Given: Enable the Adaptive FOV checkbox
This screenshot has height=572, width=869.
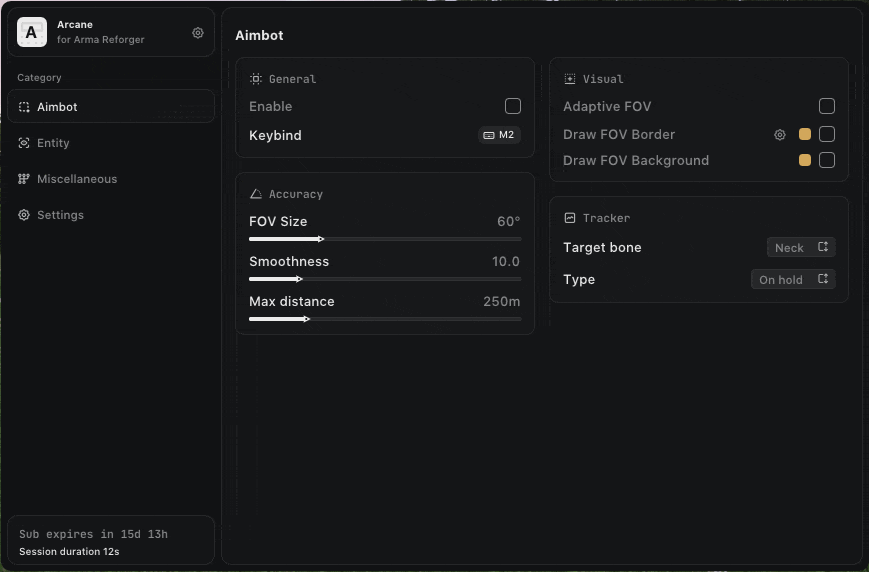Looking at the screenshot, I should tap(827, 106).
